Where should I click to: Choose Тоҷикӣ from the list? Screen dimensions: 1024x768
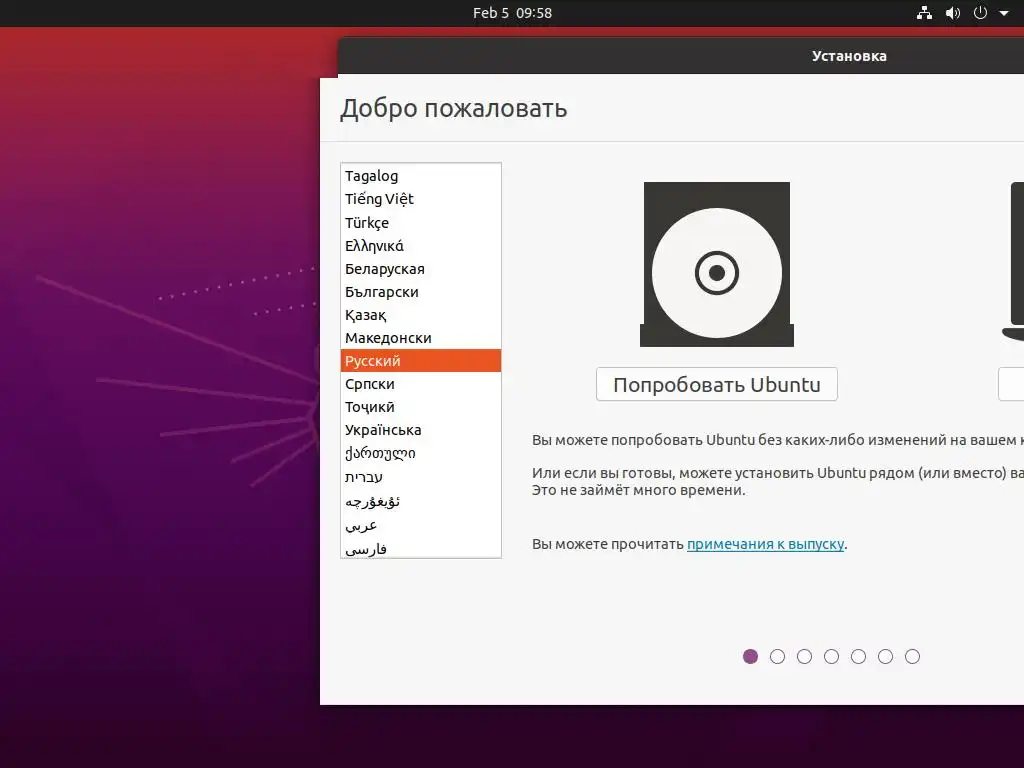tap(421, 407)
